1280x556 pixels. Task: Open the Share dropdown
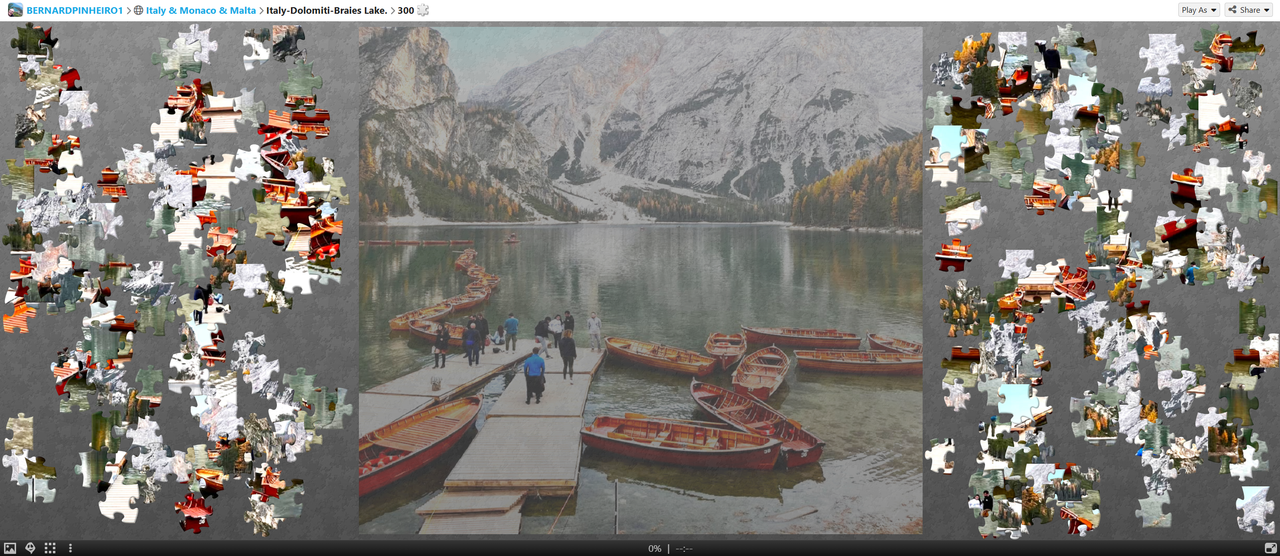(1250, 10)
